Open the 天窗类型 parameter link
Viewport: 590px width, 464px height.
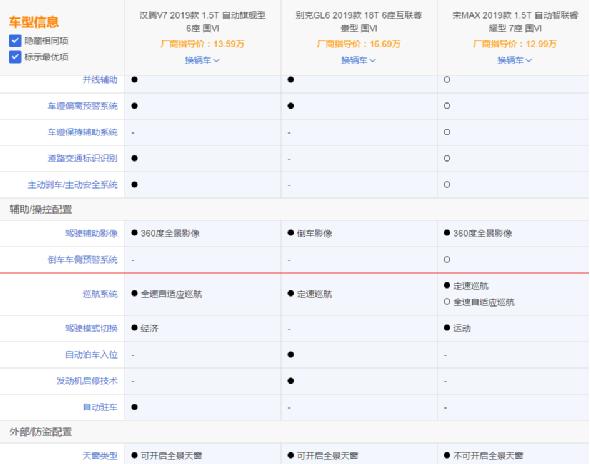point(100,456)
